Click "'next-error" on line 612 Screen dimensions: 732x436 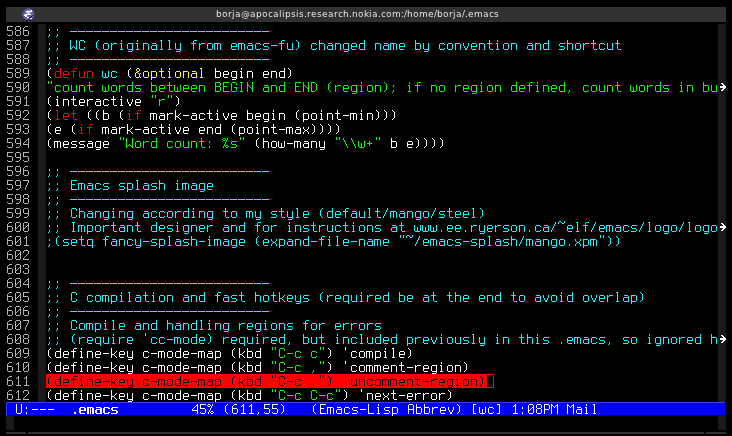(401, 396)
